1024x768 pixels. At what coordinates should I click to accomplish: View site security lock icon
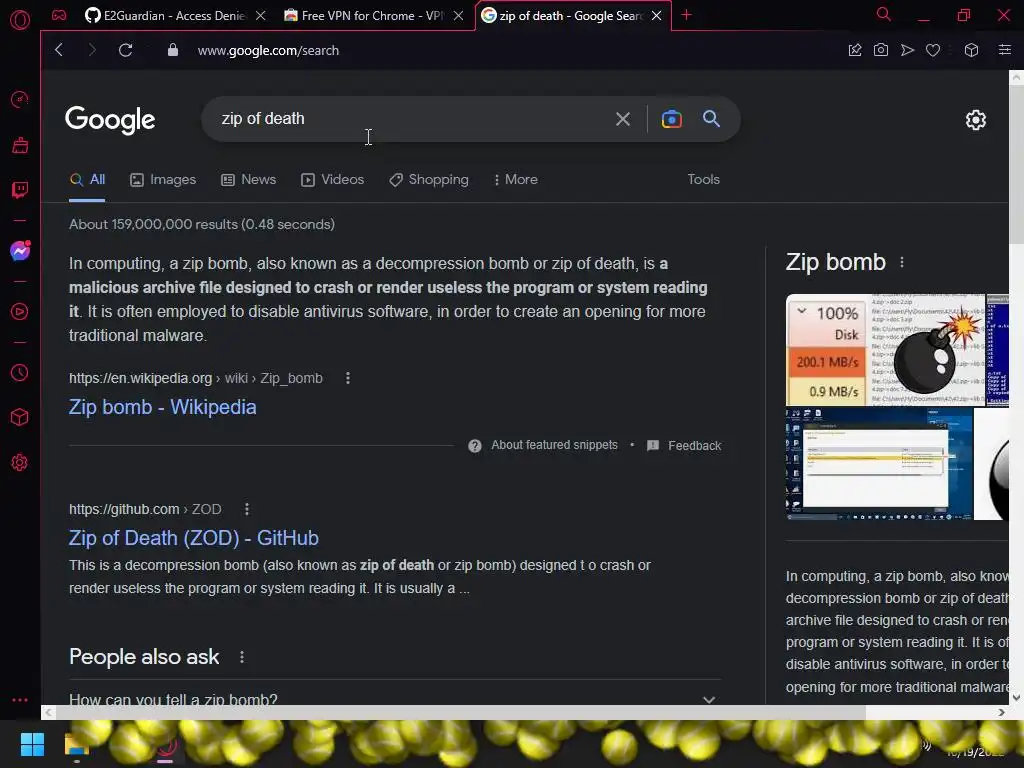[172, 50]
